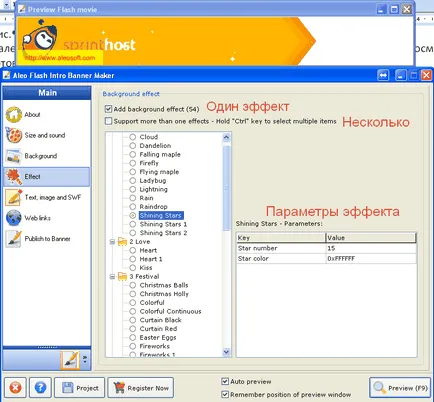Click the shopping cart icon on Register Now
The width and height of the screenshot is (434, 402).
pos(119,388)
